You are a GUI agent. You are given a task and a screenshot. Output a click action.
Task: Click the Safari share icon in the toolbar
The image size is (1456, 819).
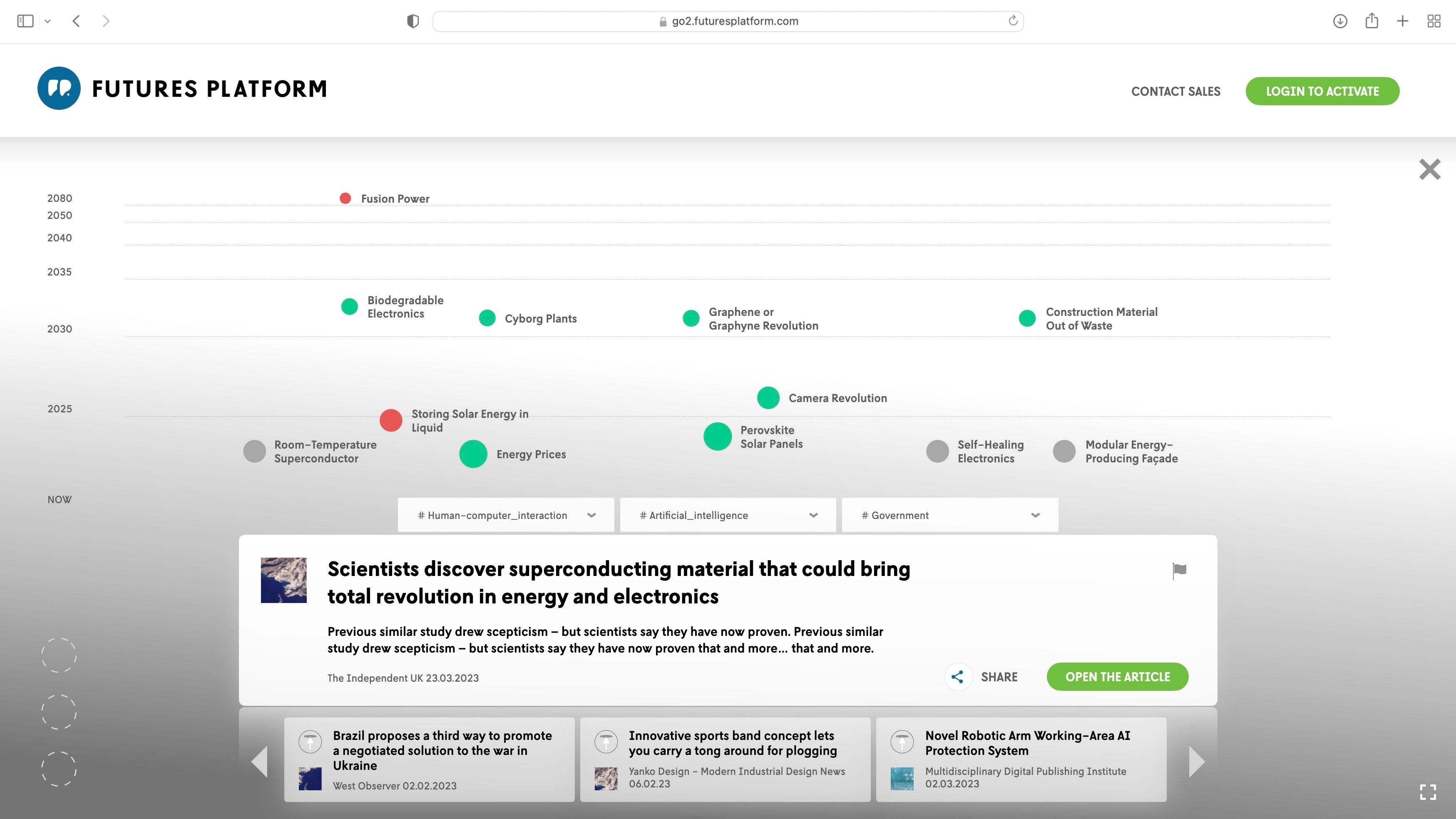click(x=1372, y=21)
